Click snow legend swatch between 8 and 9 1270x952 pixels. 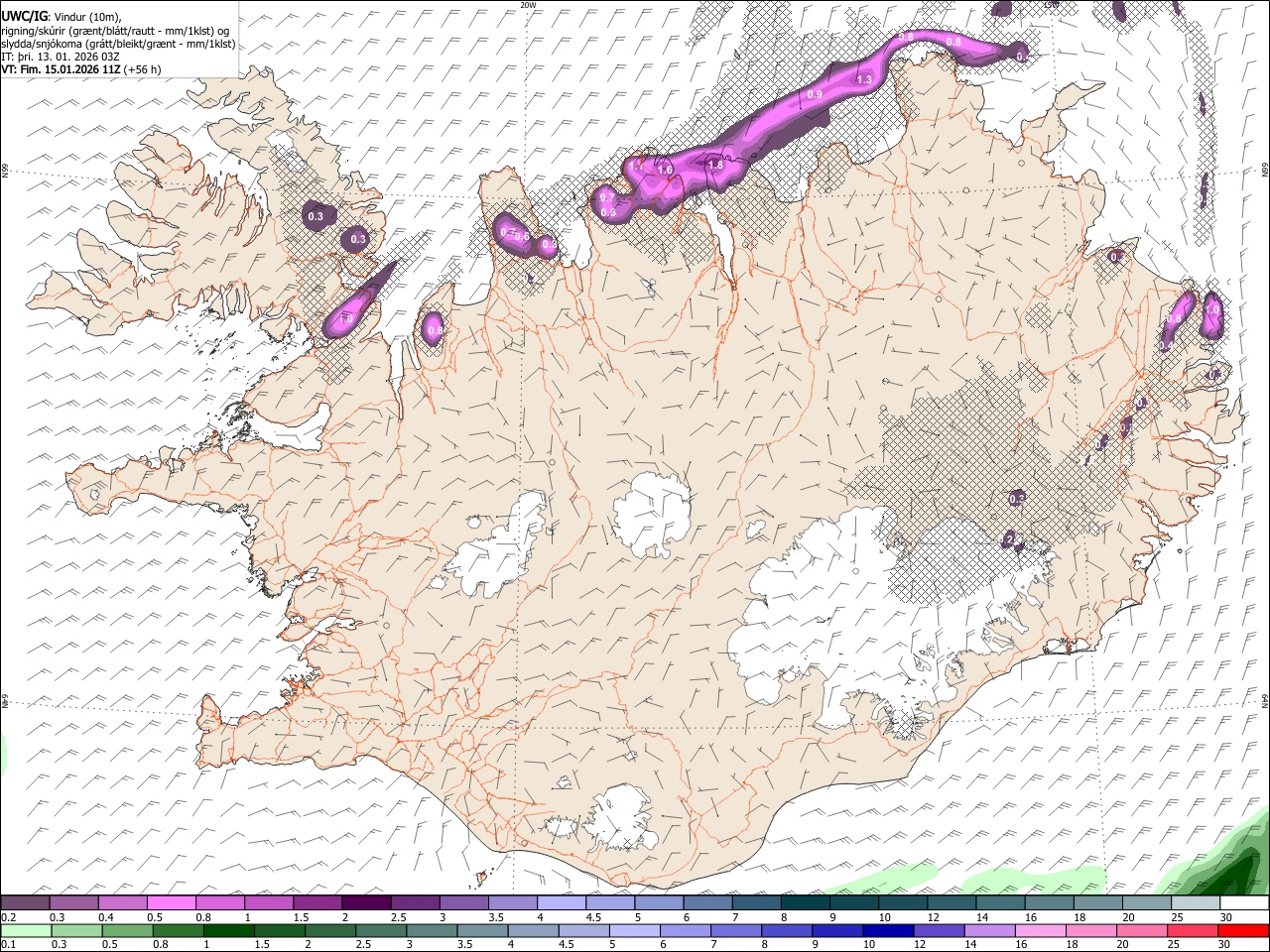[804, 902]
